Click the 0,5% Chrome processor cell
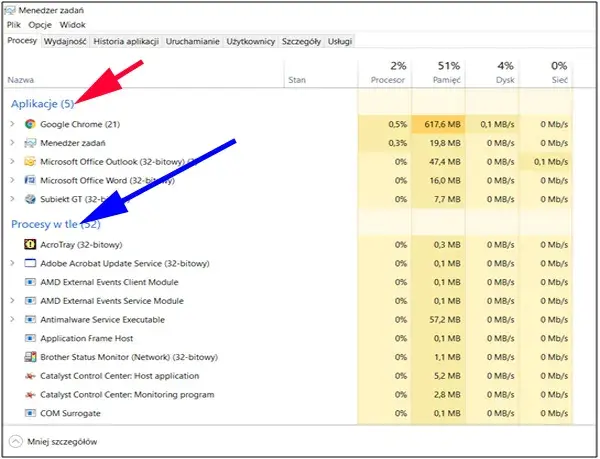Viewport: 600px width, 459px height. click(x=385, y=124)
